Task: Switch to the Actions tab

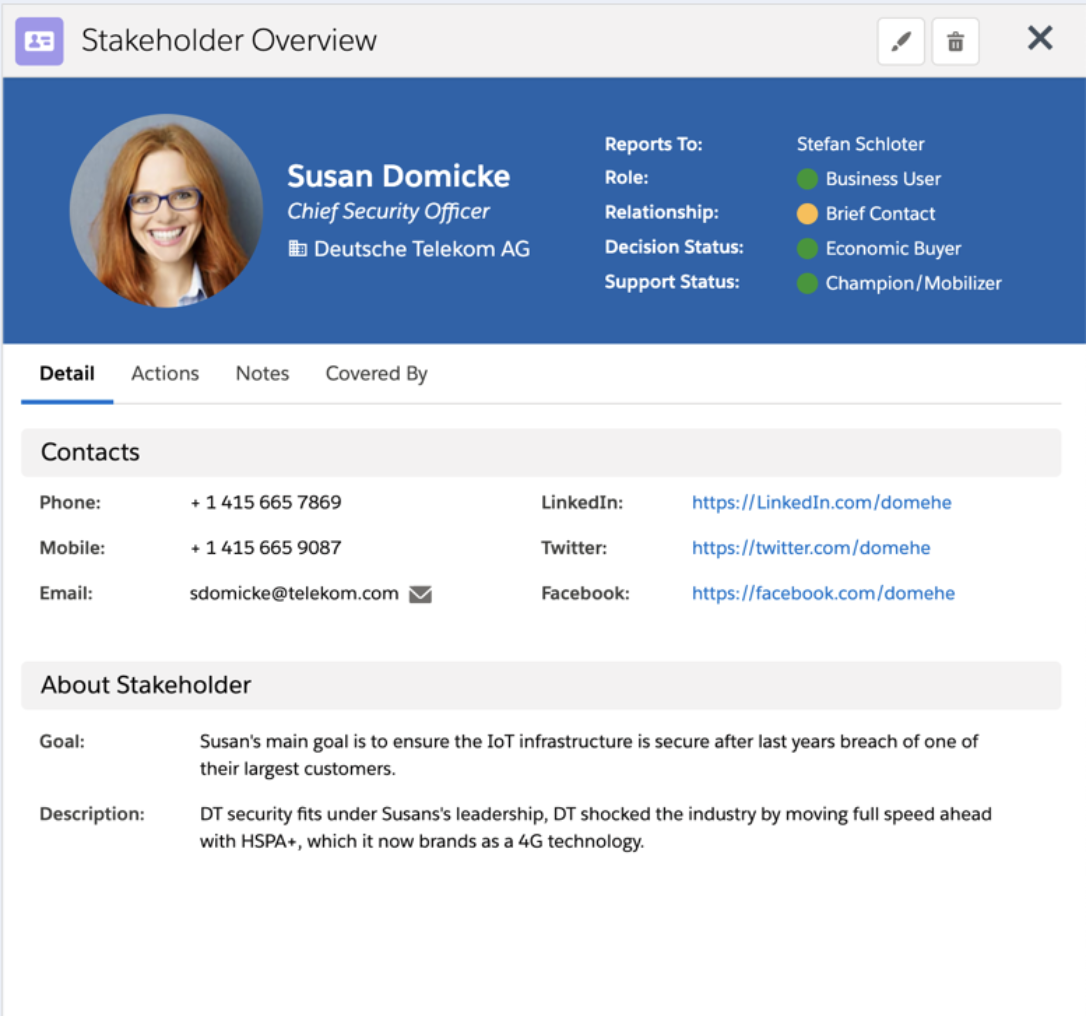Action: [165, 374]
